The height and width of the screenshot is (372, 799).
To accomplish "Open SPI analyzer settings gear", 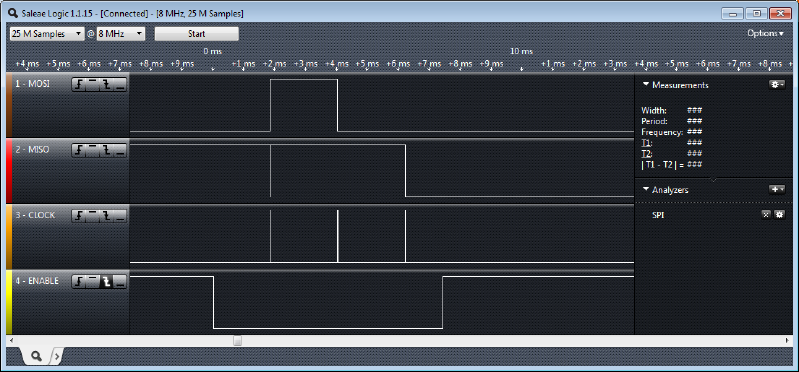I will [x=779, y=215].
